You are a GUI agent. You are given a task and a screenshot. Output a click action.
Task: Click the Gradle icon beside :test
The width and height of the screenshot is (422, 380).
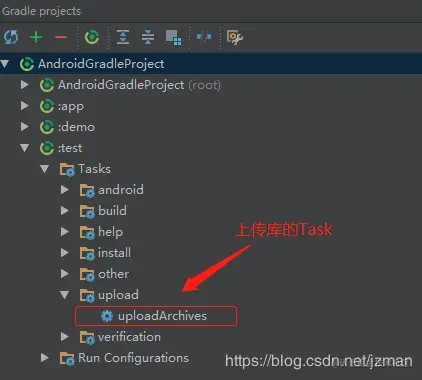point(47,148)
